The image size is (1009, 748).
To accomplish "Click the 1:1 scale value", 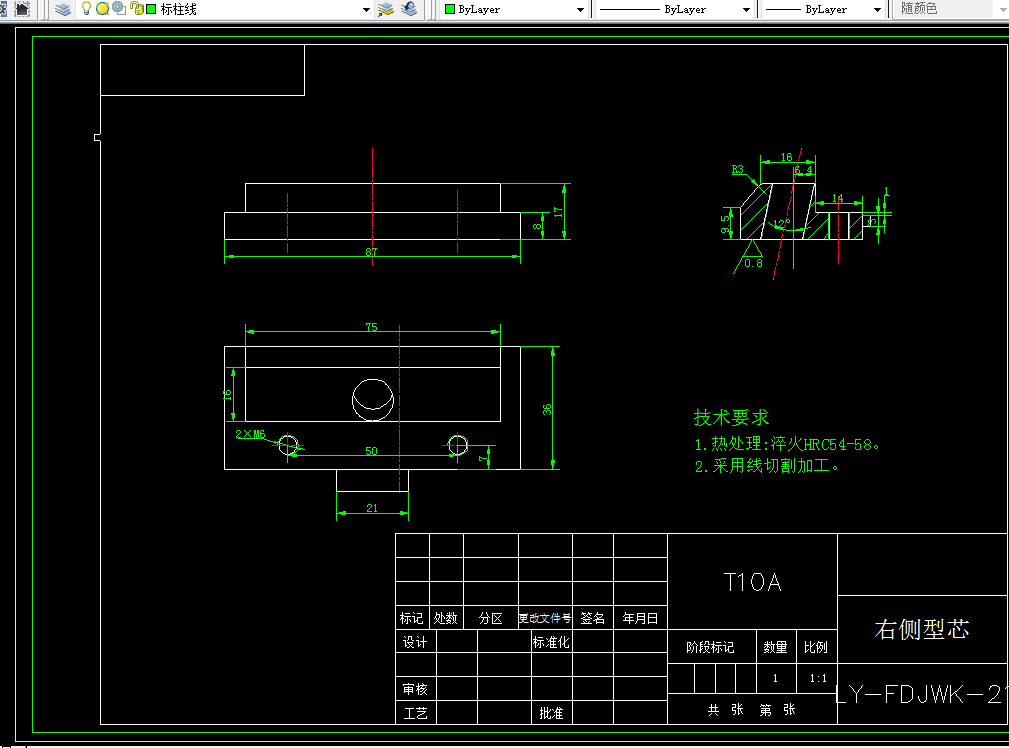I will 818,678.
